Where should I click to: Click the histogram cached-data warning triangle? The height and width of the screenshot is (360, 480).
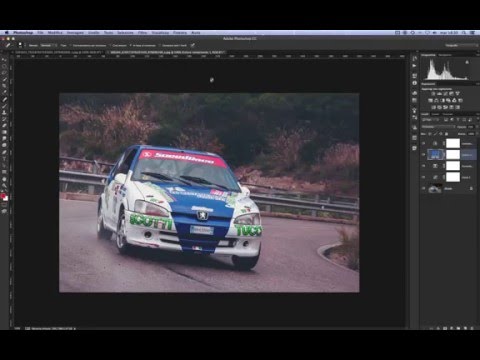click(467, 62)
